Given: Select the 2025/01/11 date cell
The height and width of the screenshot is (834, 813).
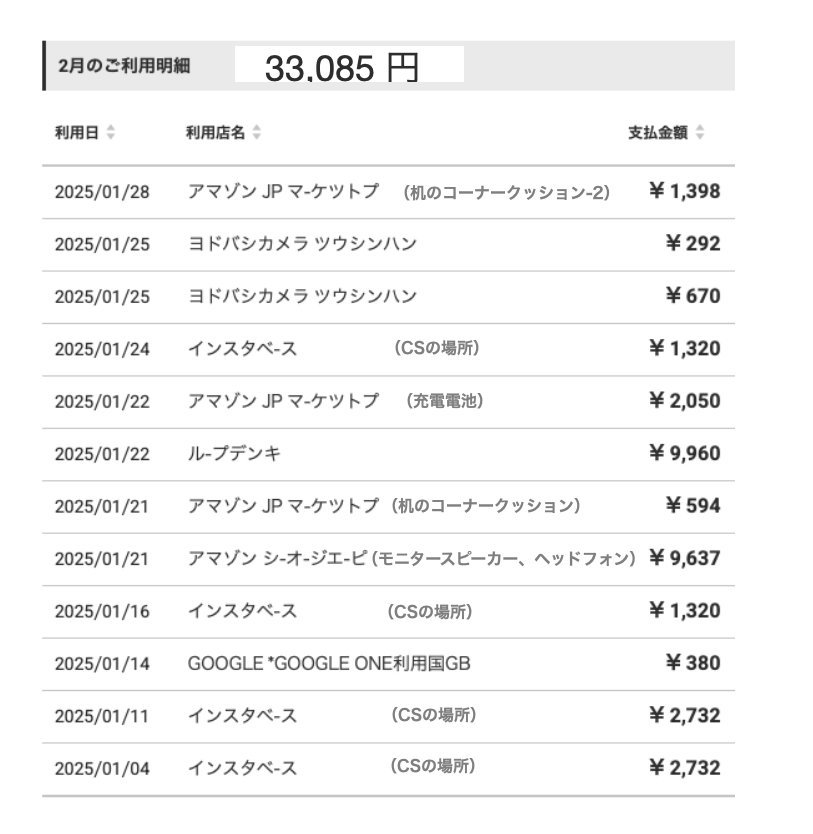Looking at the screenshot, I should 101,716.
